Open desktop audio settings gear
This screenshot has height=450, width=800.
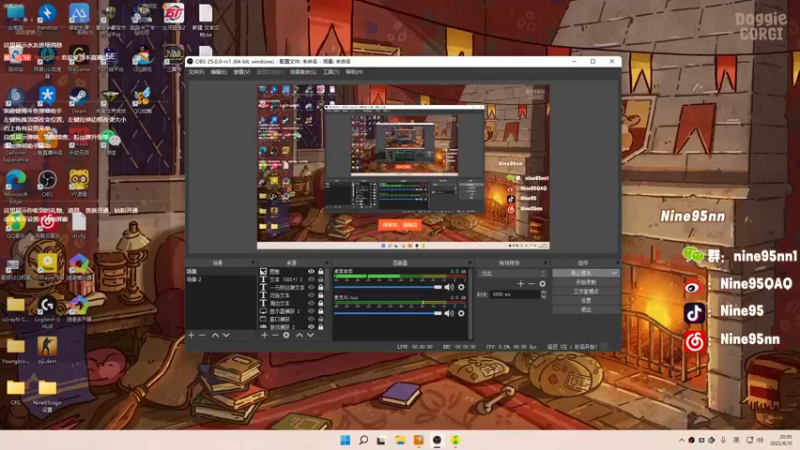point(461,287)
